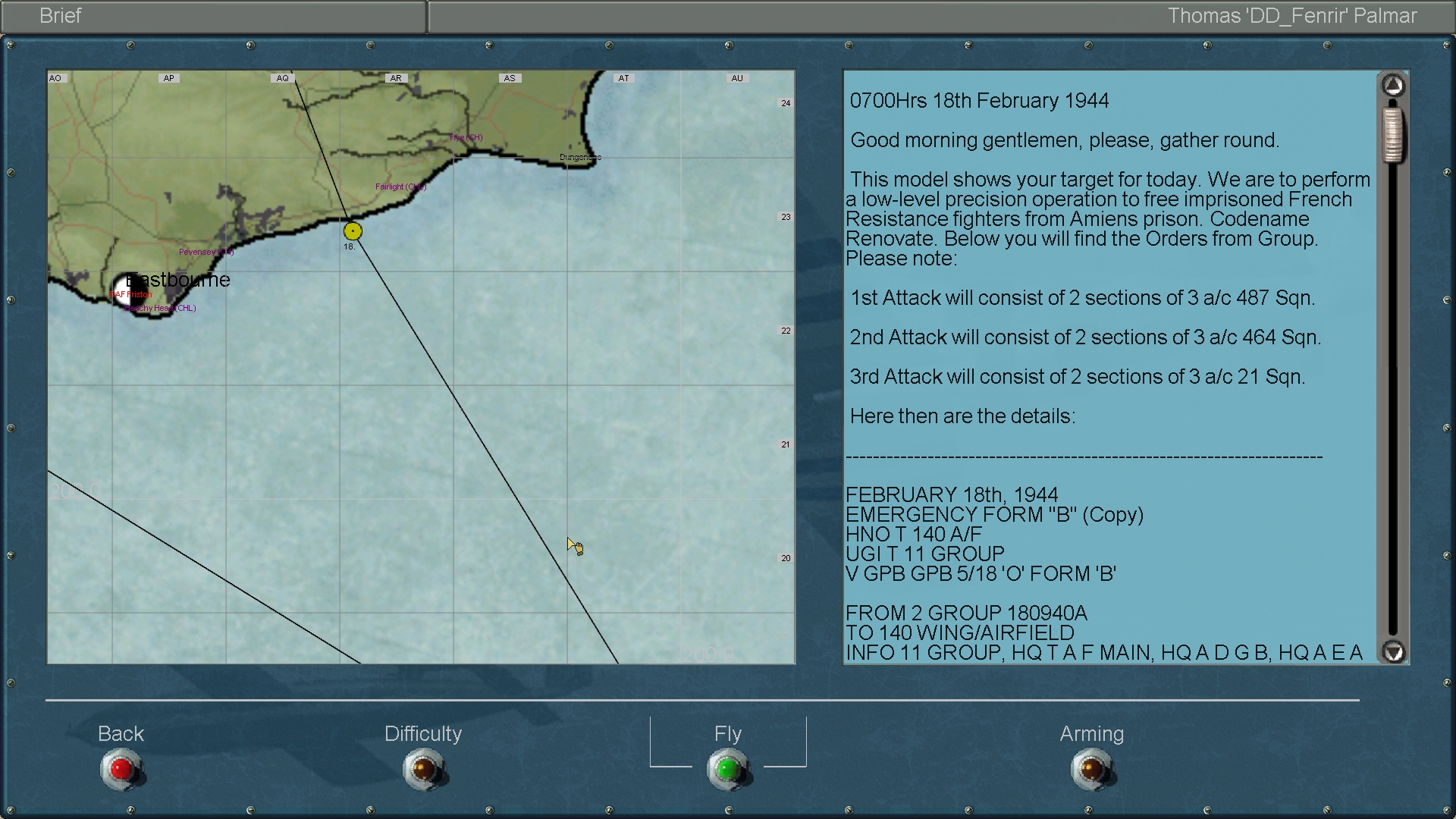Click the Difficulty text label

point(422,733)
